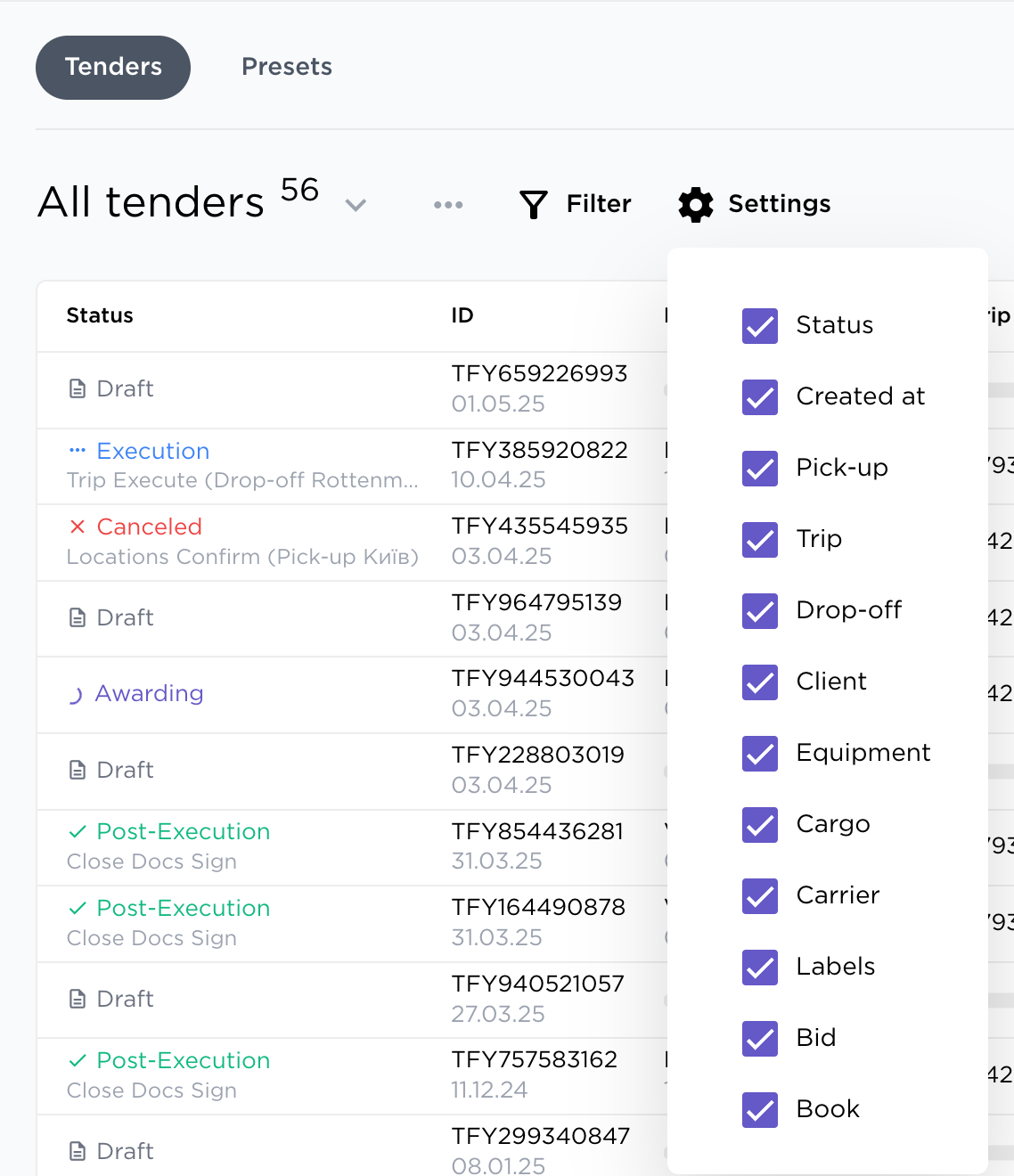Open the Execution status link
Viewport: 1014px width, 1176px height.
(x=153, y=451)
